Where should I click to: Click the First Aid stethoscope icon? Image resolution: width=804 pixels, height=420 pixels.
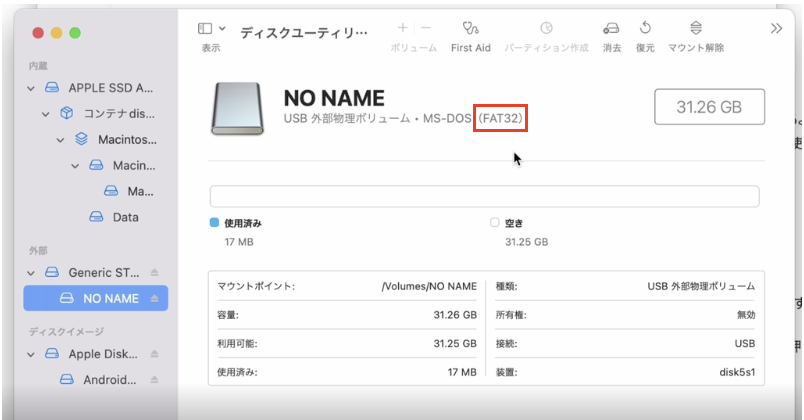click(470, 29)
